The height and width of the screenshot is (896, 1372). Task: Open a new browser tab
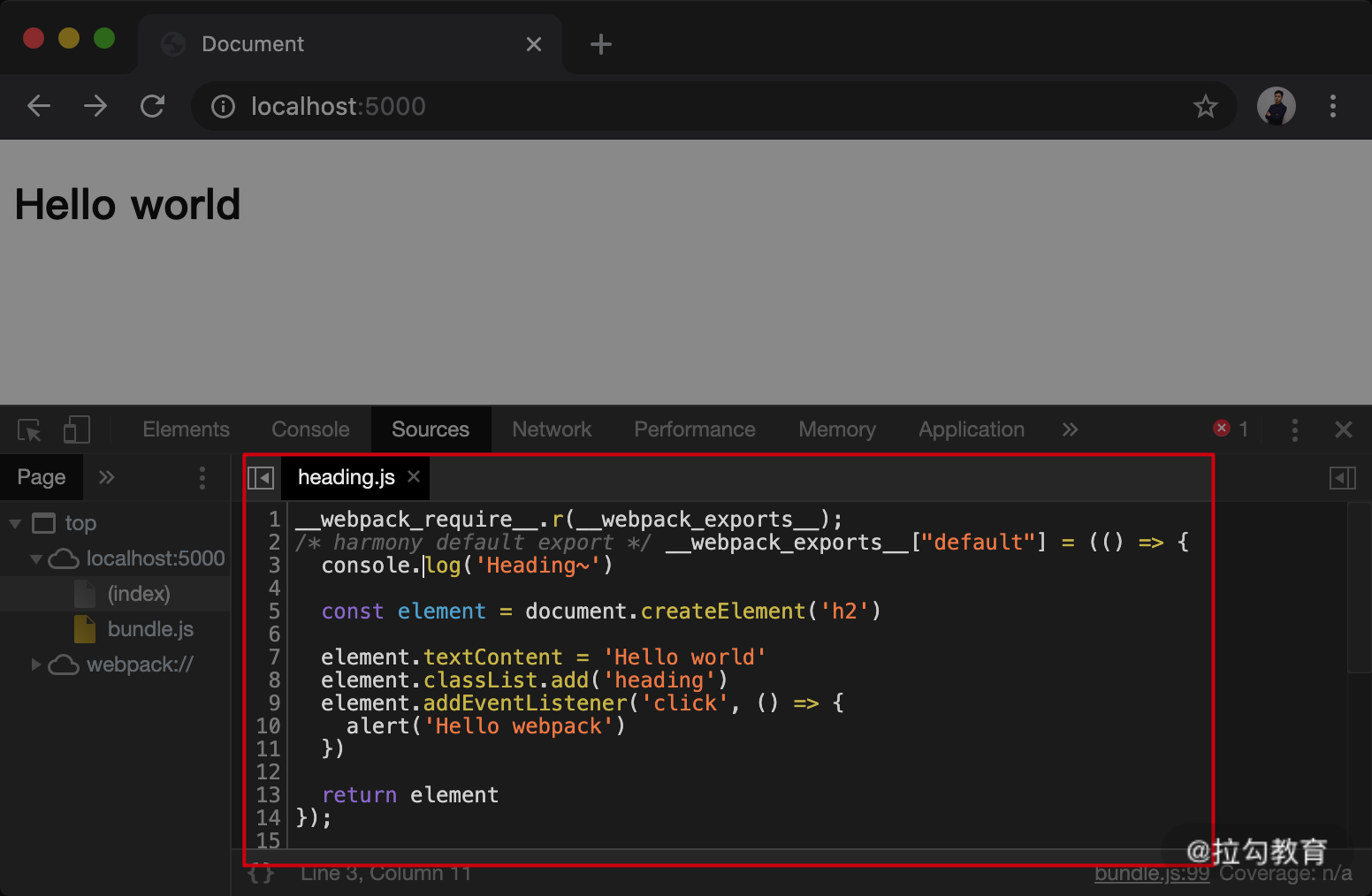point(601,44)
